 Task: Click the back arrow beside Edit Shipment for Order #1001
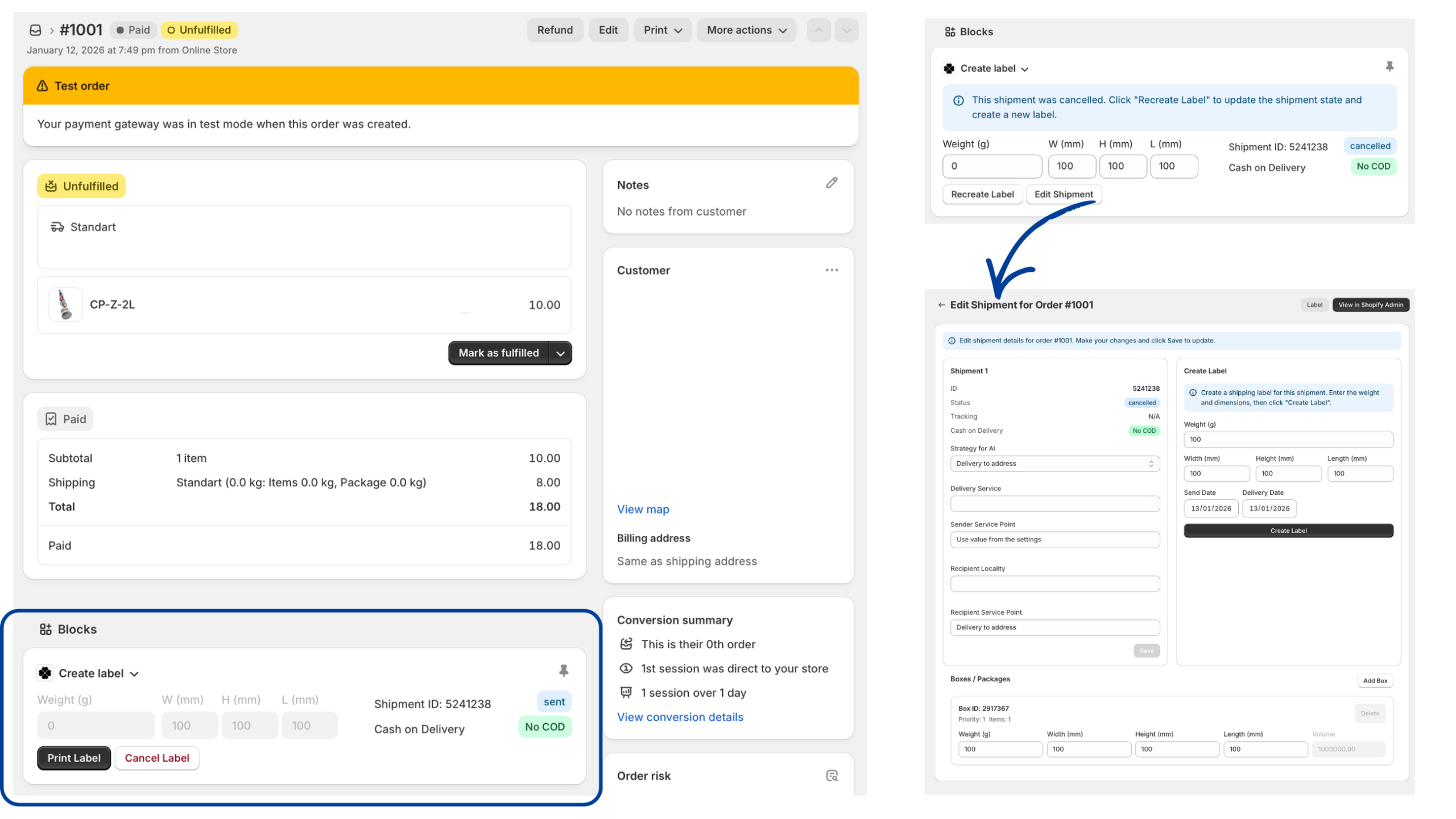coord(941,305)
